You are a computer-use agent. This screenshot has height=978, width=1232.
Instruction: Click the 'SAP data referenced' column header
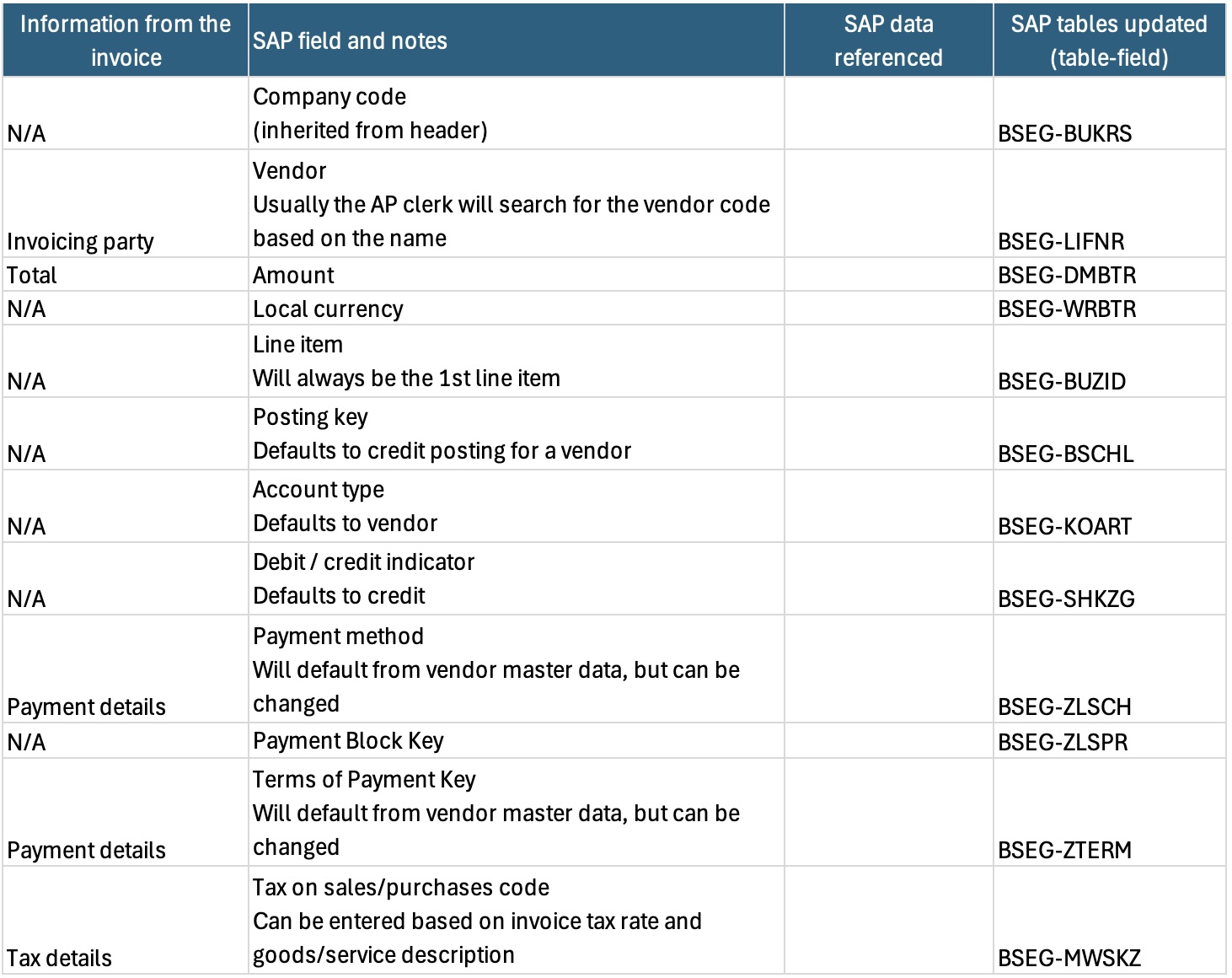pyautogui.click(x=889, y=40)
